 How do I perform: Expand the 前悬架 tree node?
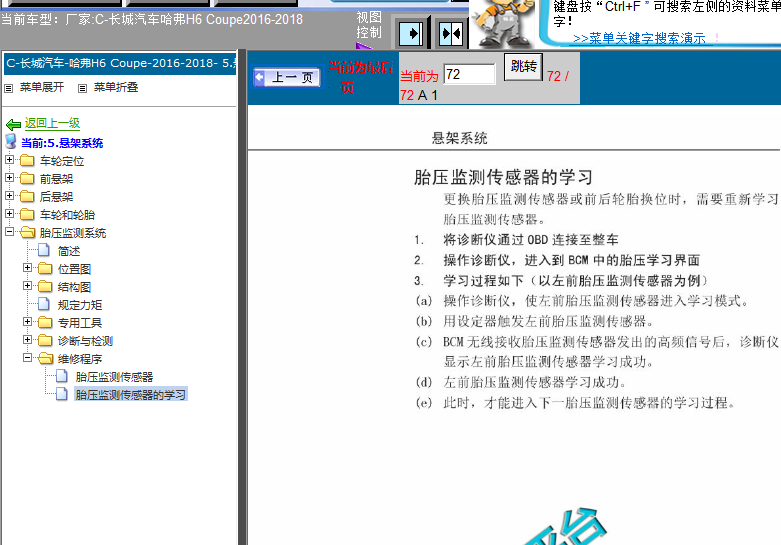click(x=9, y=178)
